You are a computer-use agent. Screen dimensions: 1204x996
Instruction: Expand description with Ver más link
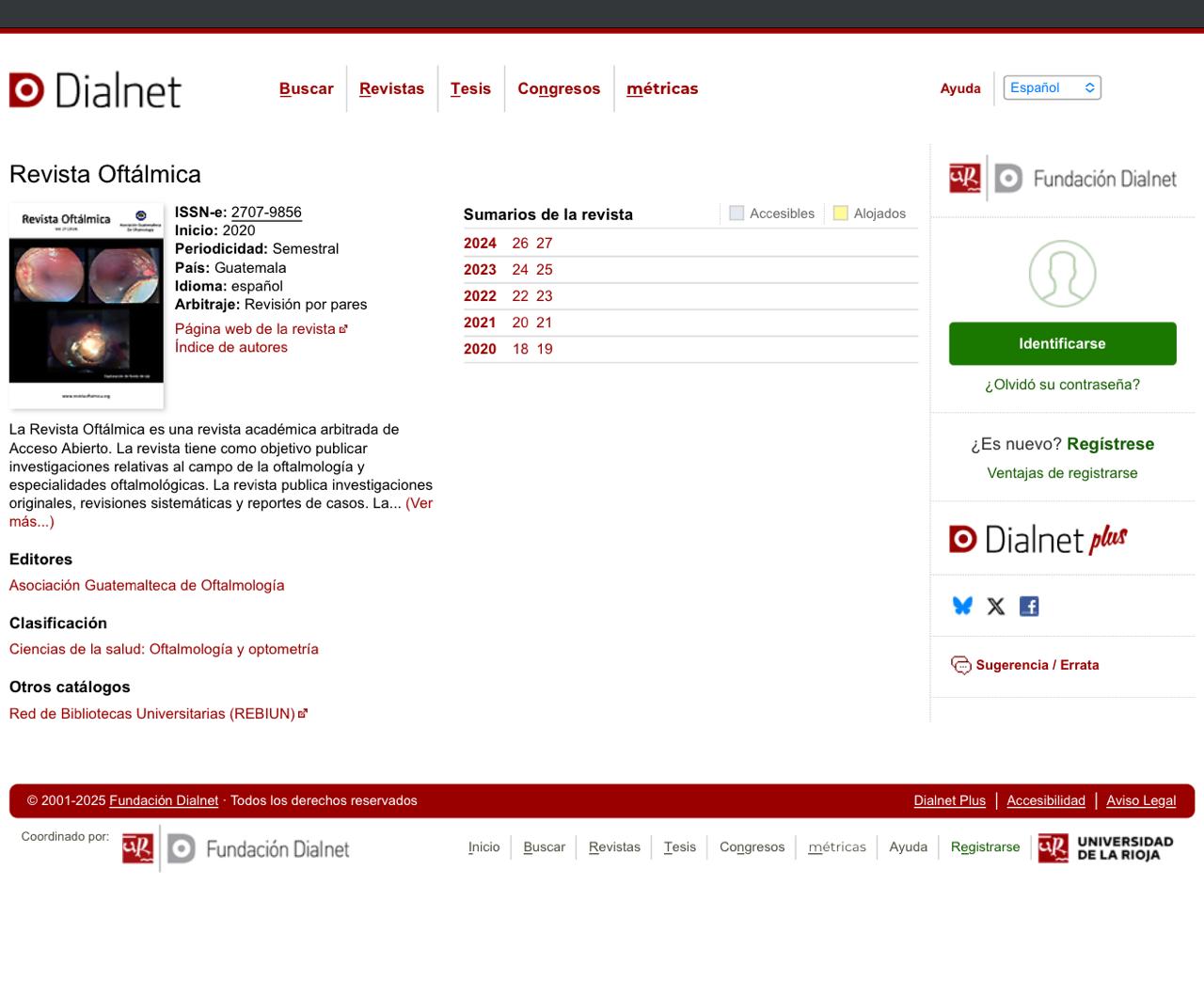click(x=419, y=503)
